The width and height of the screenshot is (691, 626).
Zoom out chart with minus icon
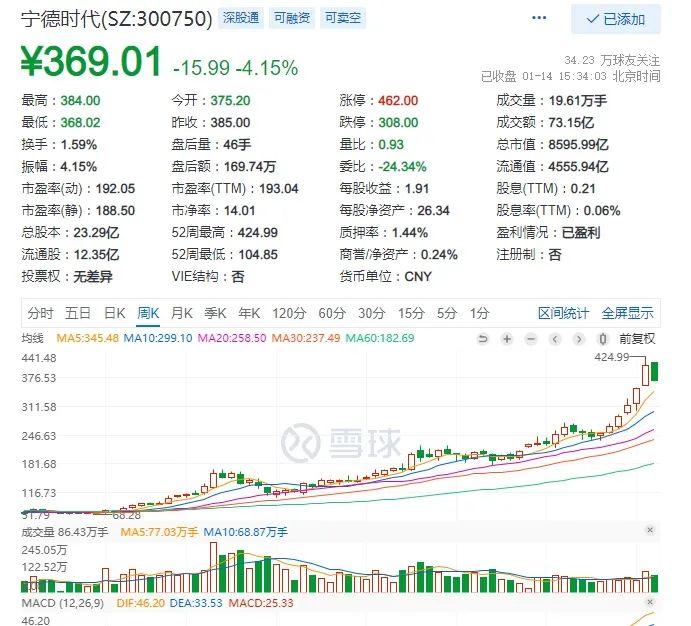point(531,339)
